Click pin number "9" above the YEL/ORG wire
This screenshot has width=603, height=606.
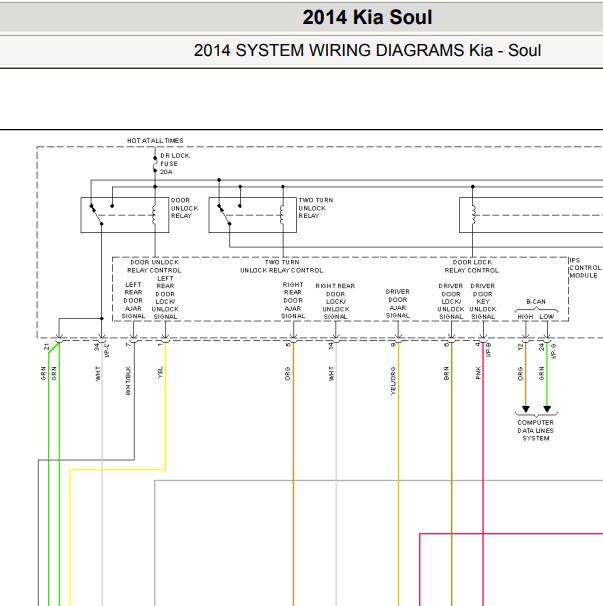pyautogui.click(x=393, y=344)
